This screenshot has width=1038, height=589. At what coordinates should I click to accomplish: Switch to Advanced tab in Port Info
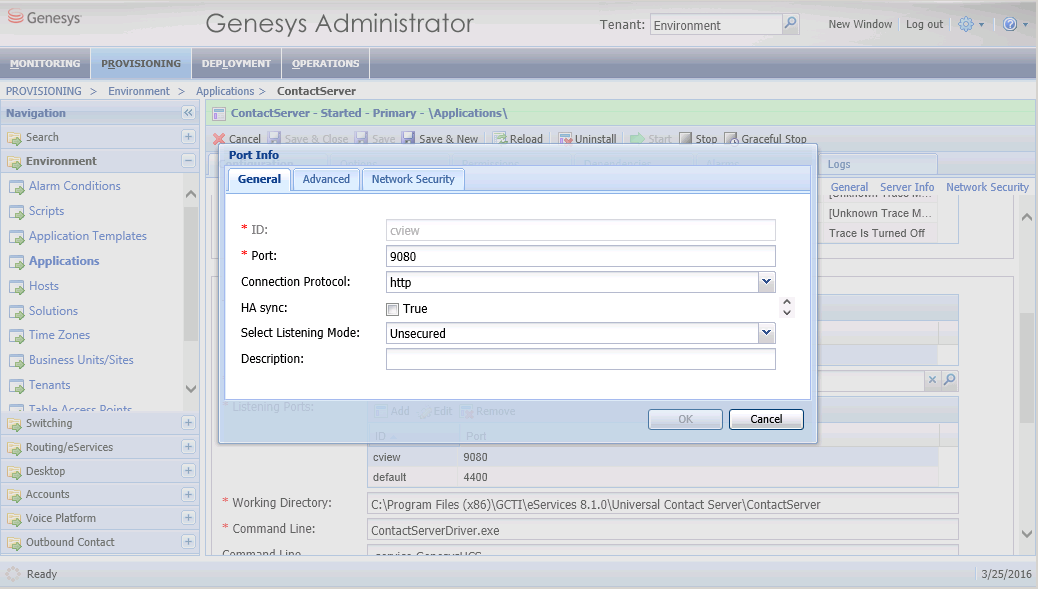tap(326, 179)
